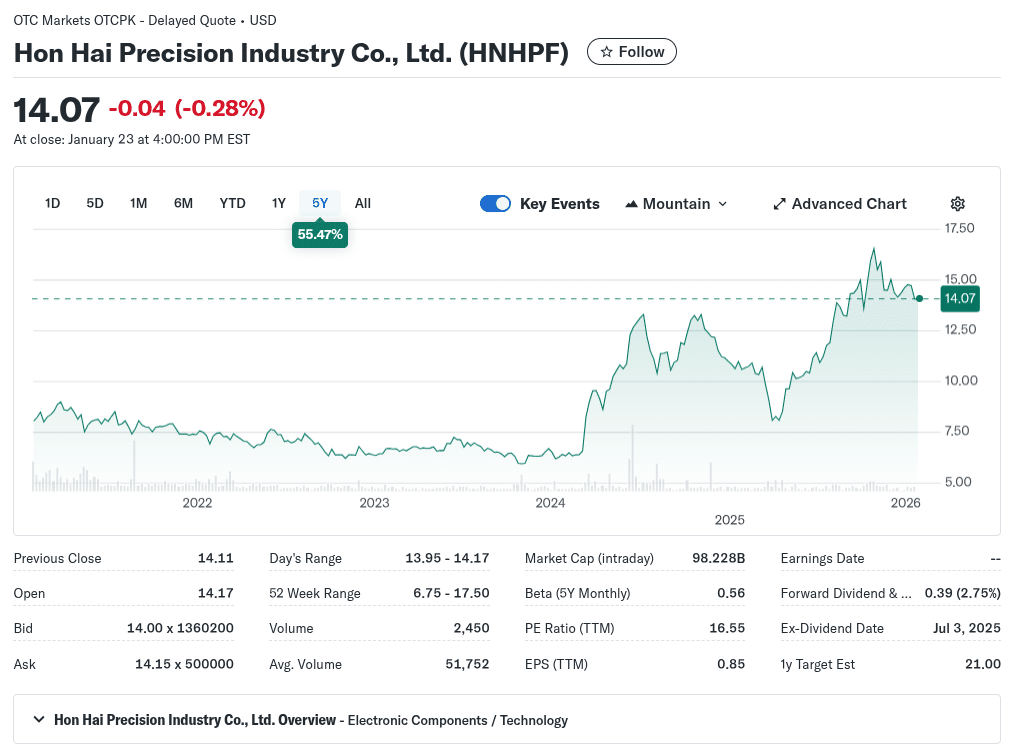Click the chart settings gear icon
This screenshot has width=1028, height=746.
(x=957, y=204)
